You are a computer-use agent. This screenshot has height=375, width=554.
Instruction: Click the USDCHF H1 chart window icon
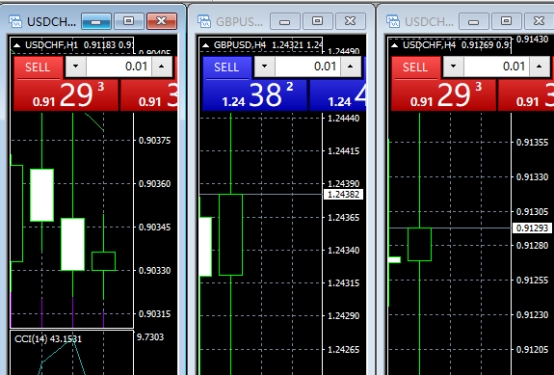coord(15,21)
